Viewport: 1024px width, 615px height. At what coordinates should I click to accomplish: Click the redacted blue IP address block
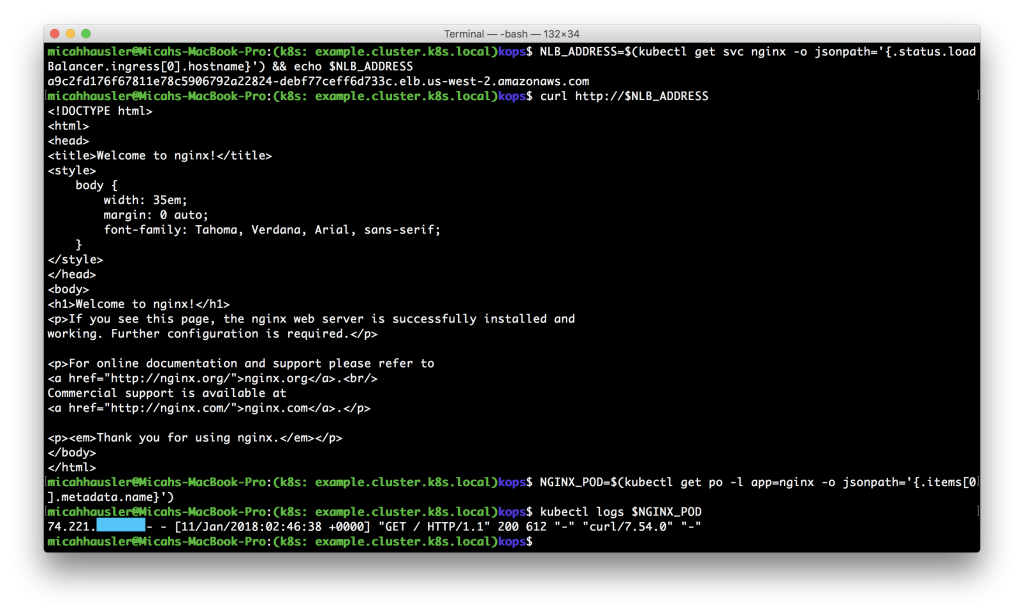coord(121,526)
